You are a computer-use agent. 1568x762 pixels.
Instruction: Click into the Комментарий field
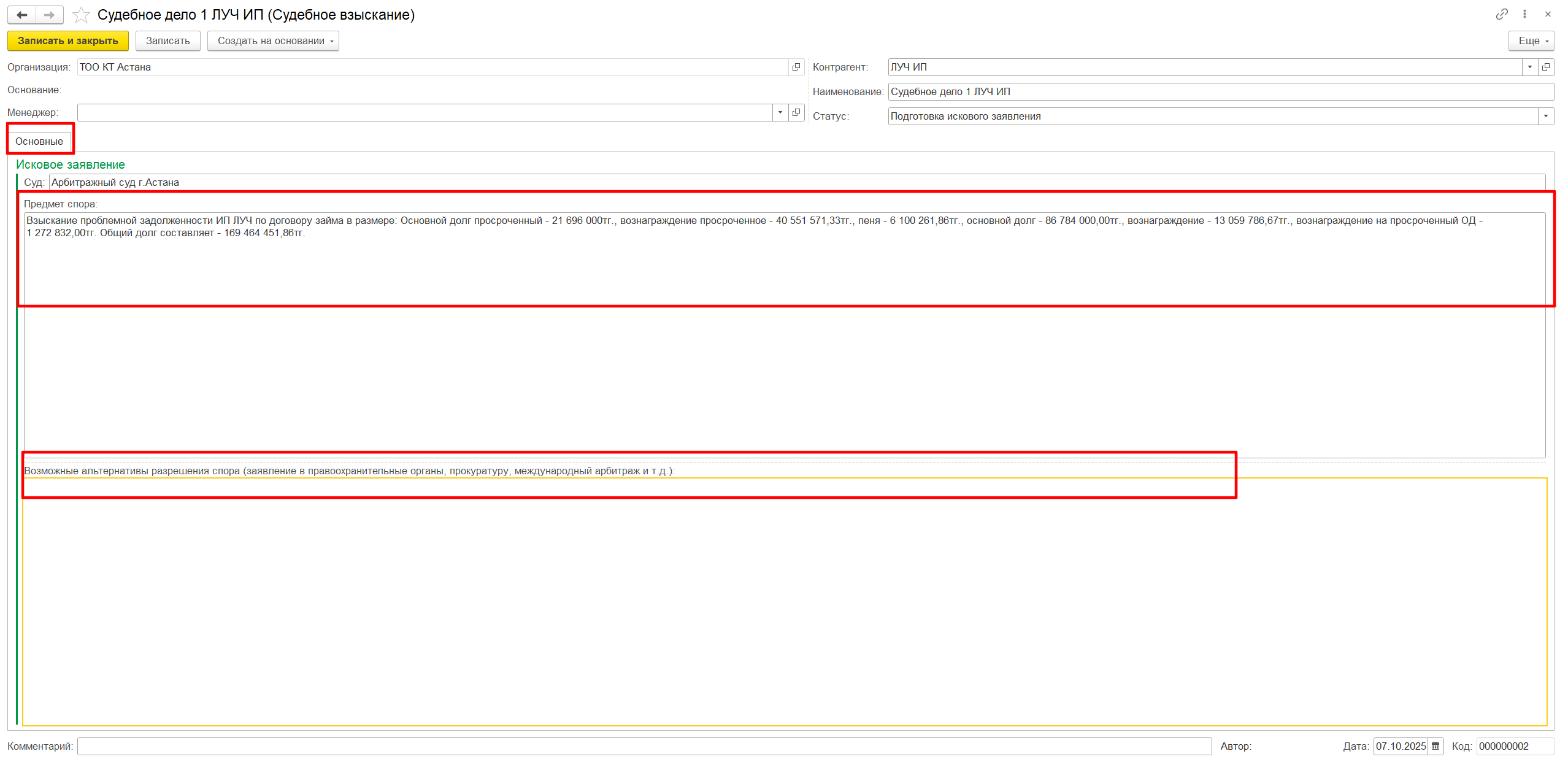644,746
